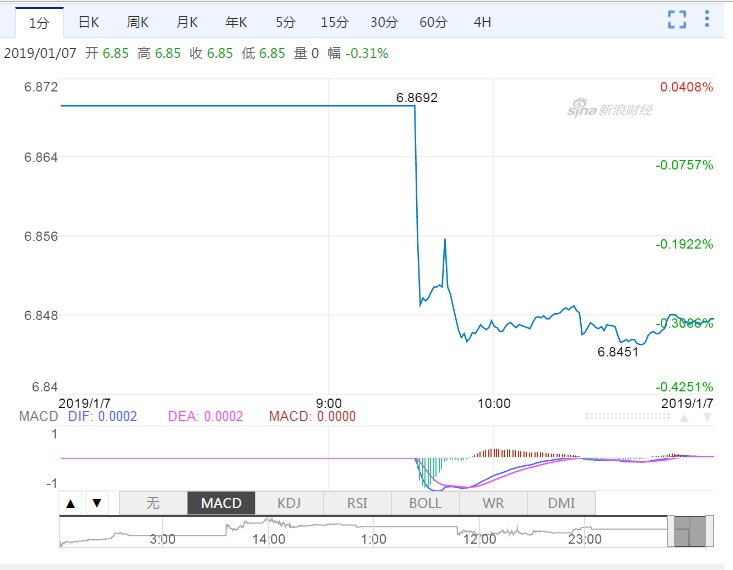
Task: Click the timeline range slider handle
Action: coord(691,532)
